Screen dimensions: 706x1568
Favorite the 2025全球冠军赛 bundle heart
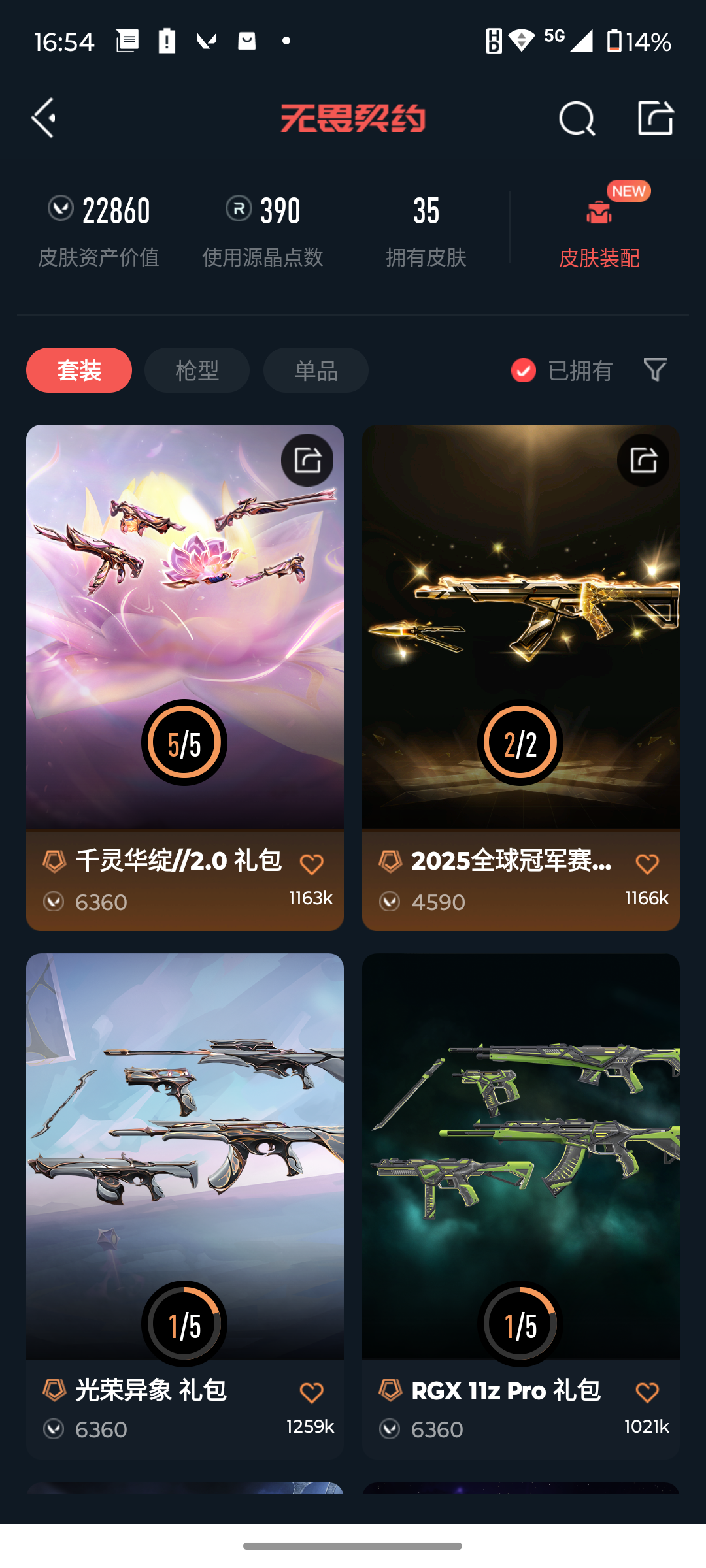pyautogui.click(x=647, y=864)
